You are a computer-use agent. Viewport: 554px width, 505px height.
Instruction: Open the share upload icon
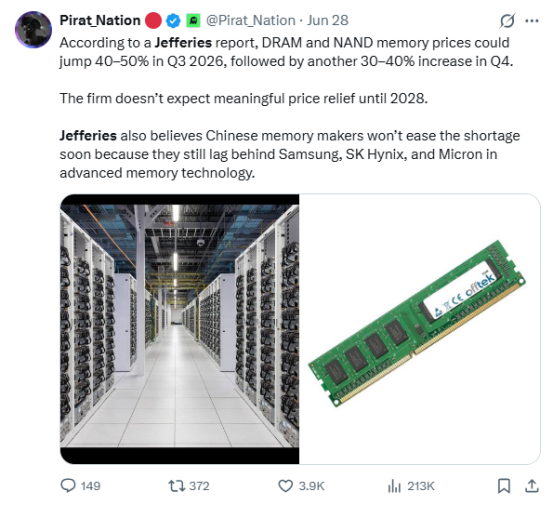[x=532, y=486]
